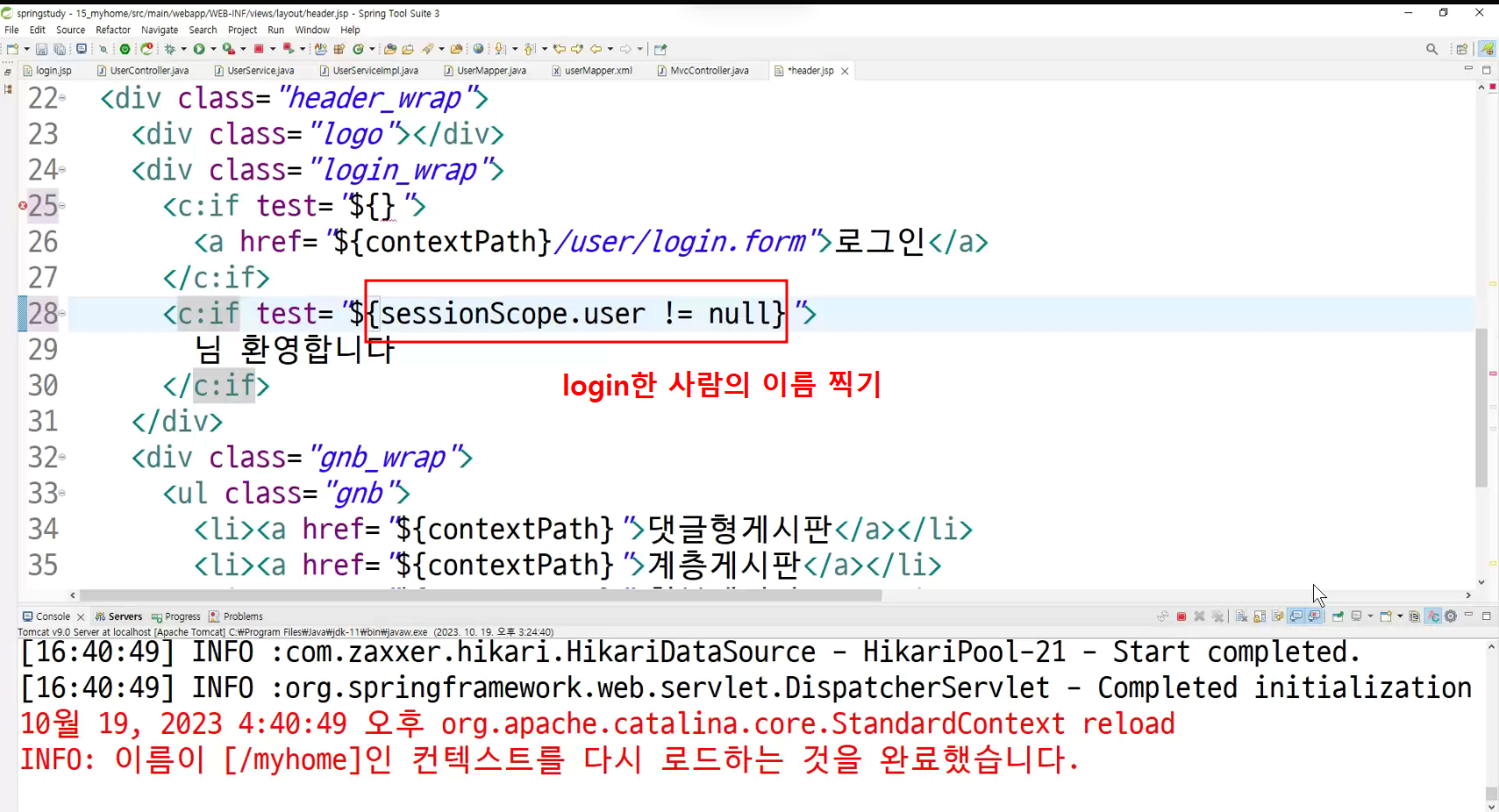Click the Next Annotation icon
This screenshot has width=1499, height=812.
(500, 49)
